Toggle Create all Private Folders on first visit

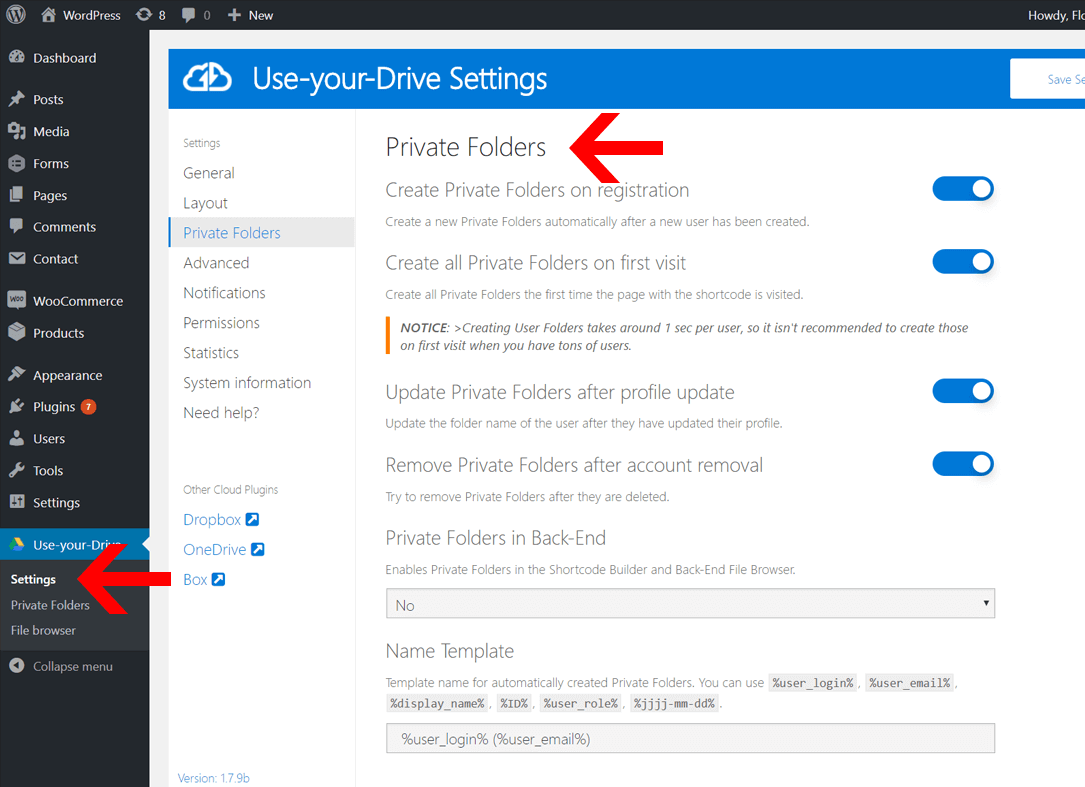point(963,262)
